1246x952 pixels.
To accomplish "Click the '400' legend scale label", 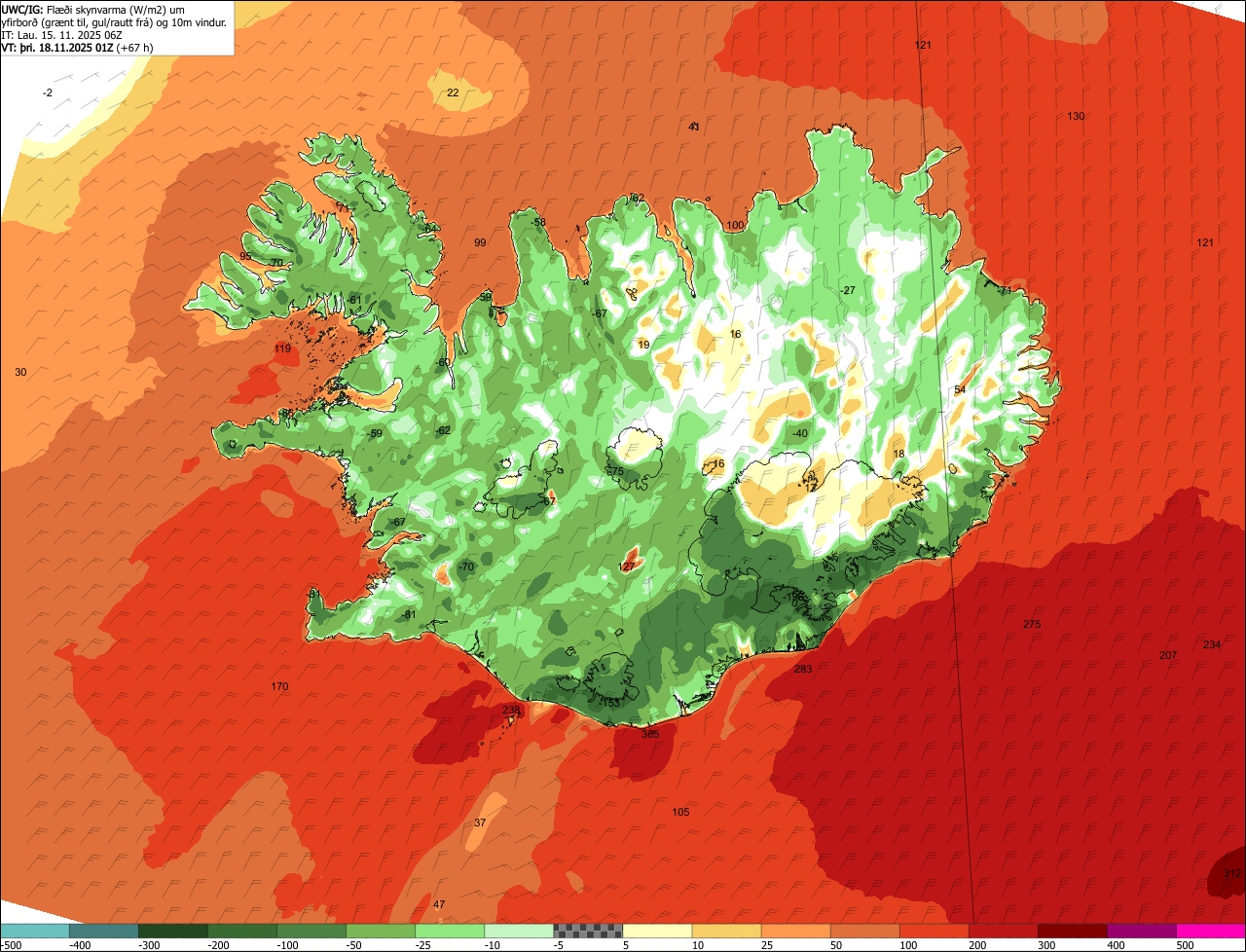I will (1117, 945).
